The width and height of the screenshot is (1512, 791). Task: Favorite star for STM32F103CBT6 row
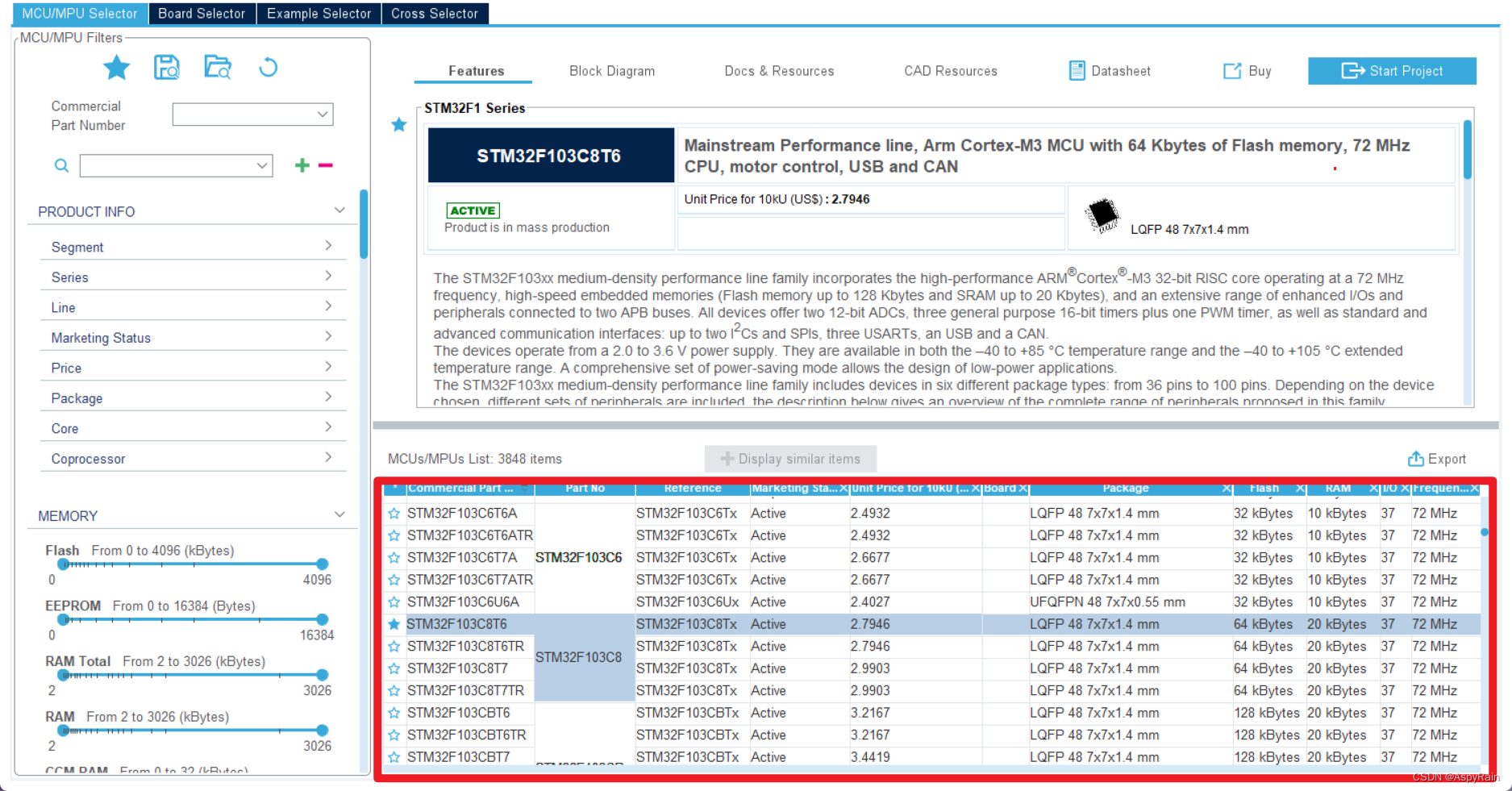[x=394, y=713]
